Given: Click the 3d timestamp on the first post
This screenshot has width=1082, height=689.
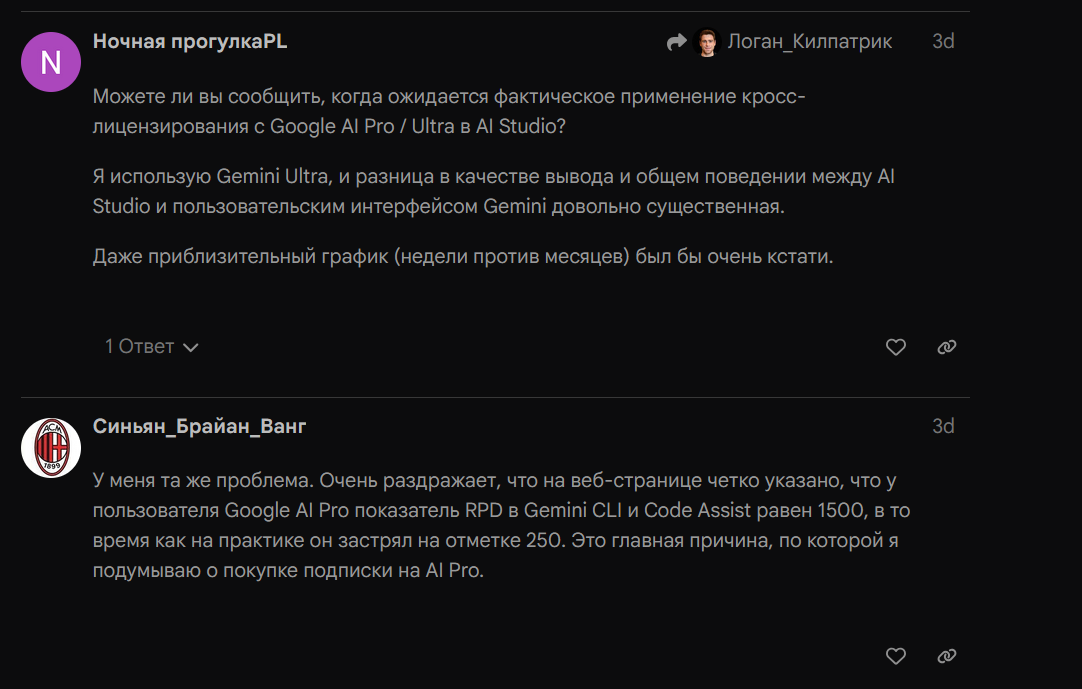Looking at the screenshot, I should [943, 42].
